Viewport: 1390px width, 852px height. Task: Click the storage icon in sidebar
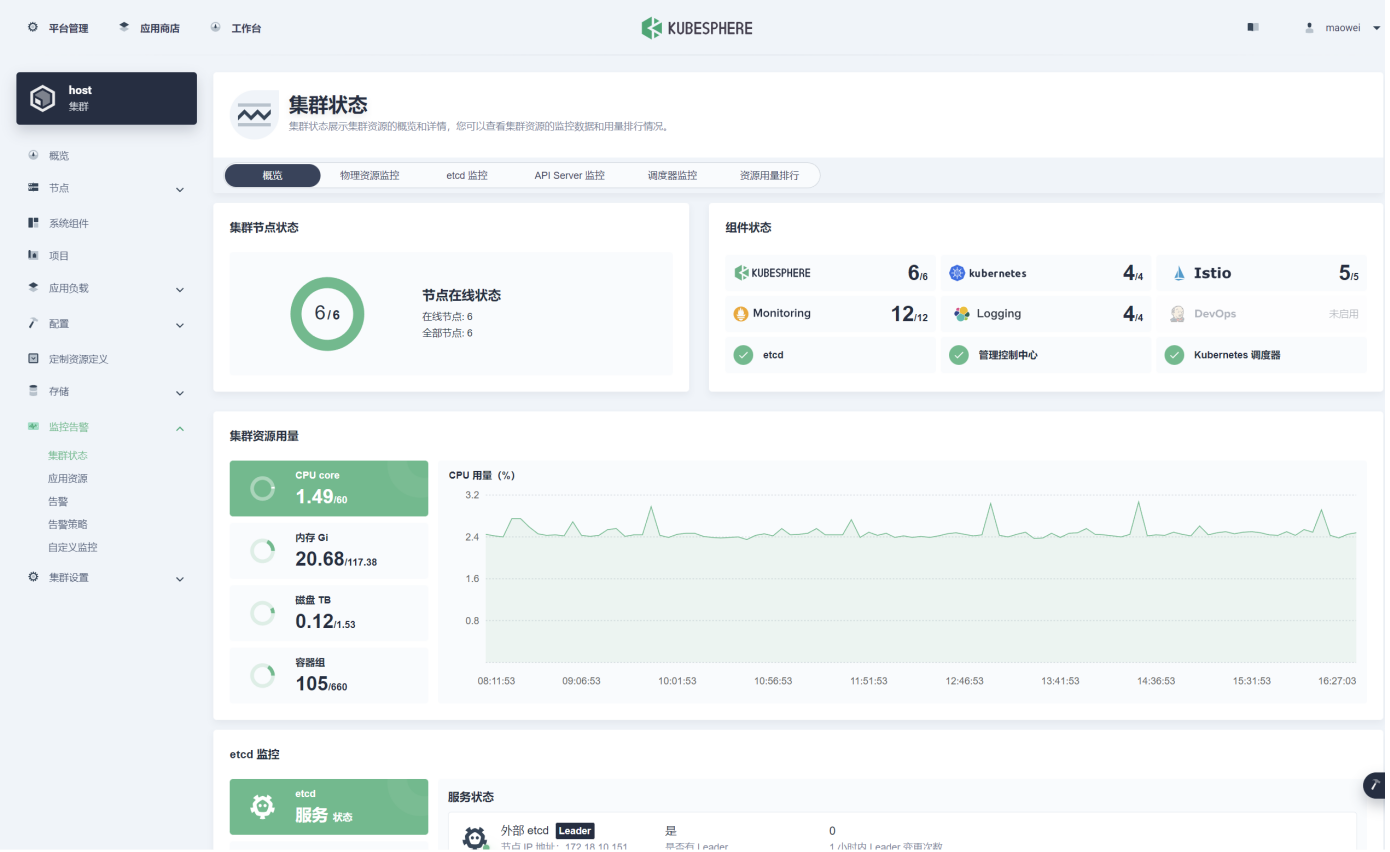[33, 391]
